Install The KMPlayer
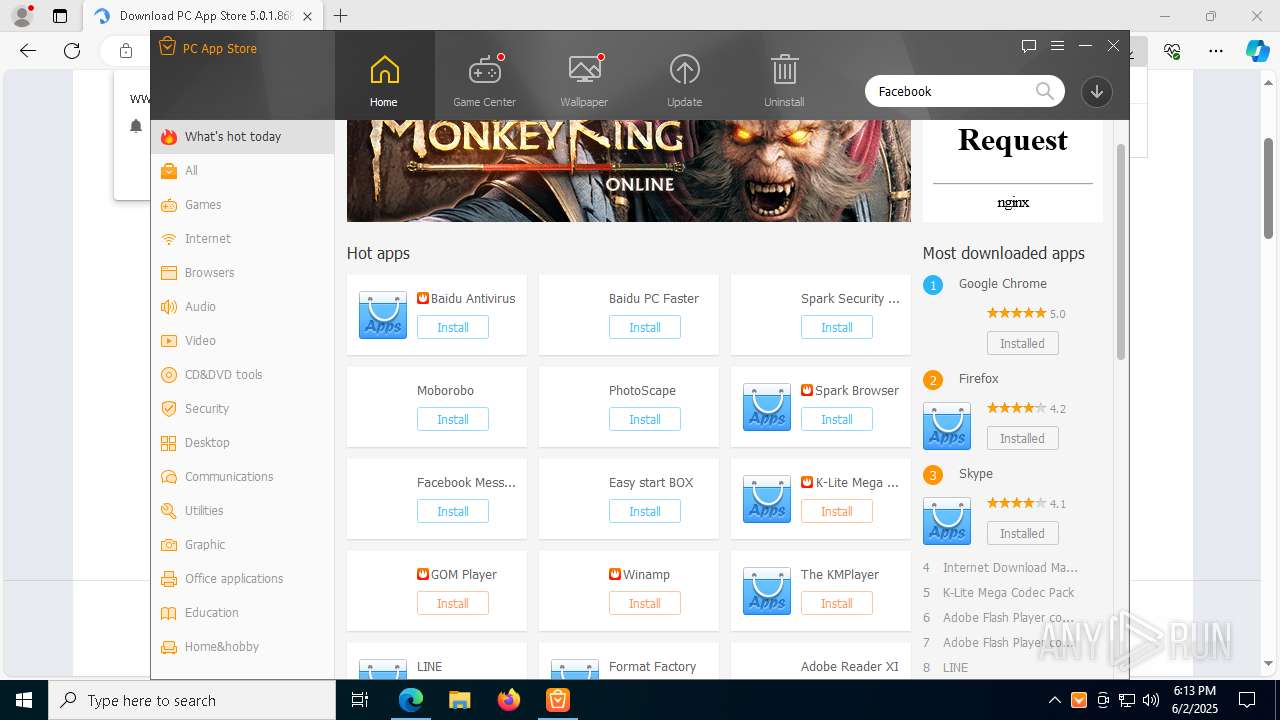This screenshot has width=1280, height=720. 837,603
